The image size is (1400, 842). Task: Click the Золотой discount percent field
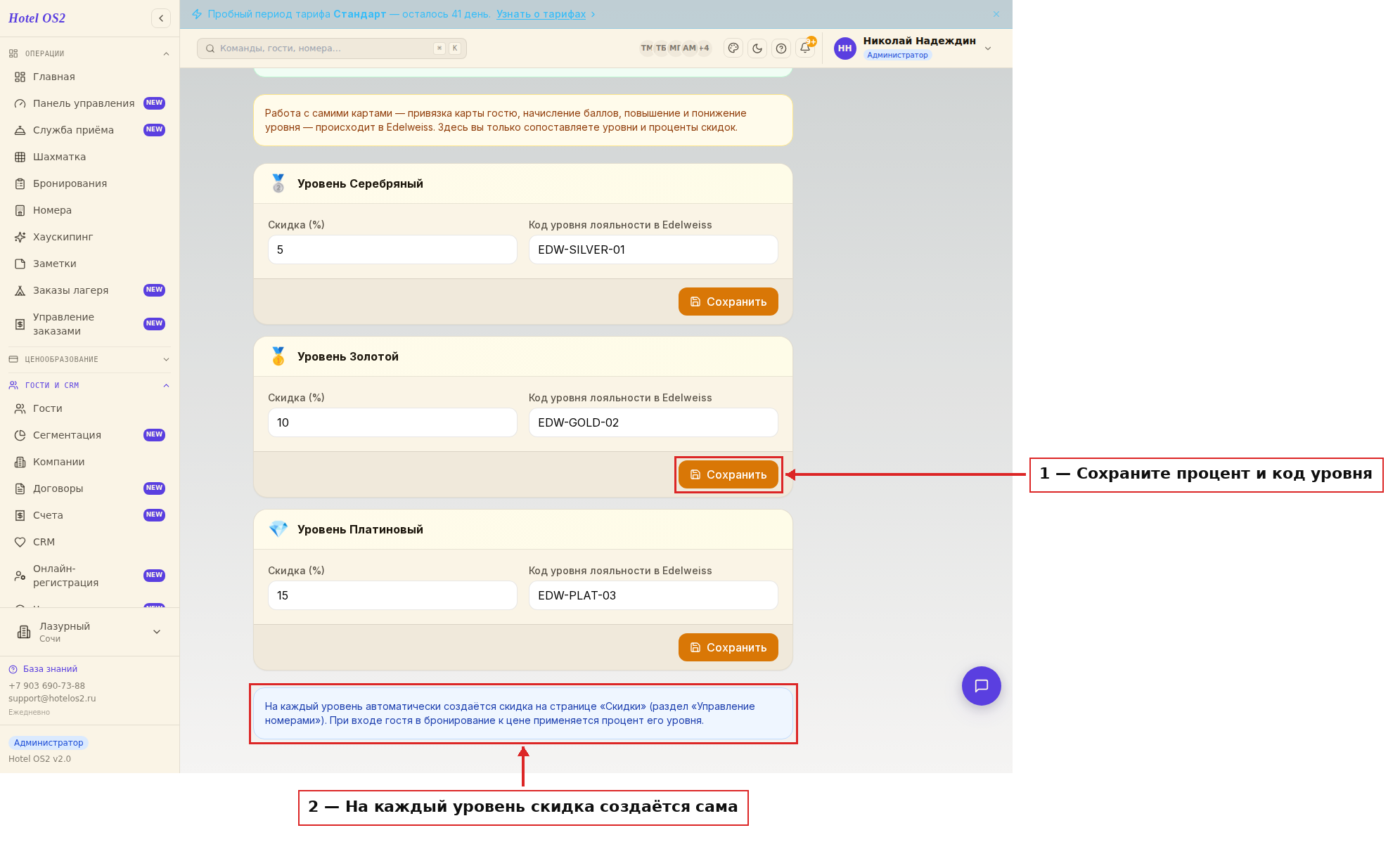[x=392, y=422]
